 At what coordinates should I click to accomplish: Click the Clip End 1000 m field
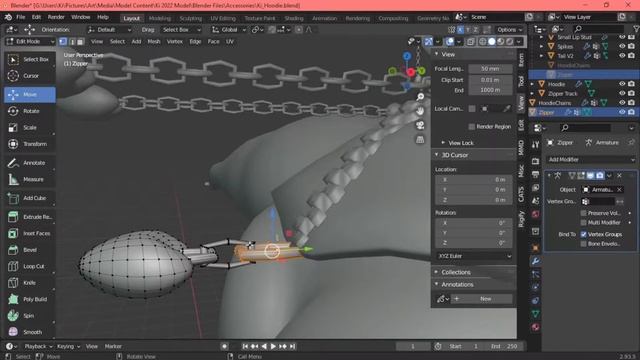[490, 90]
